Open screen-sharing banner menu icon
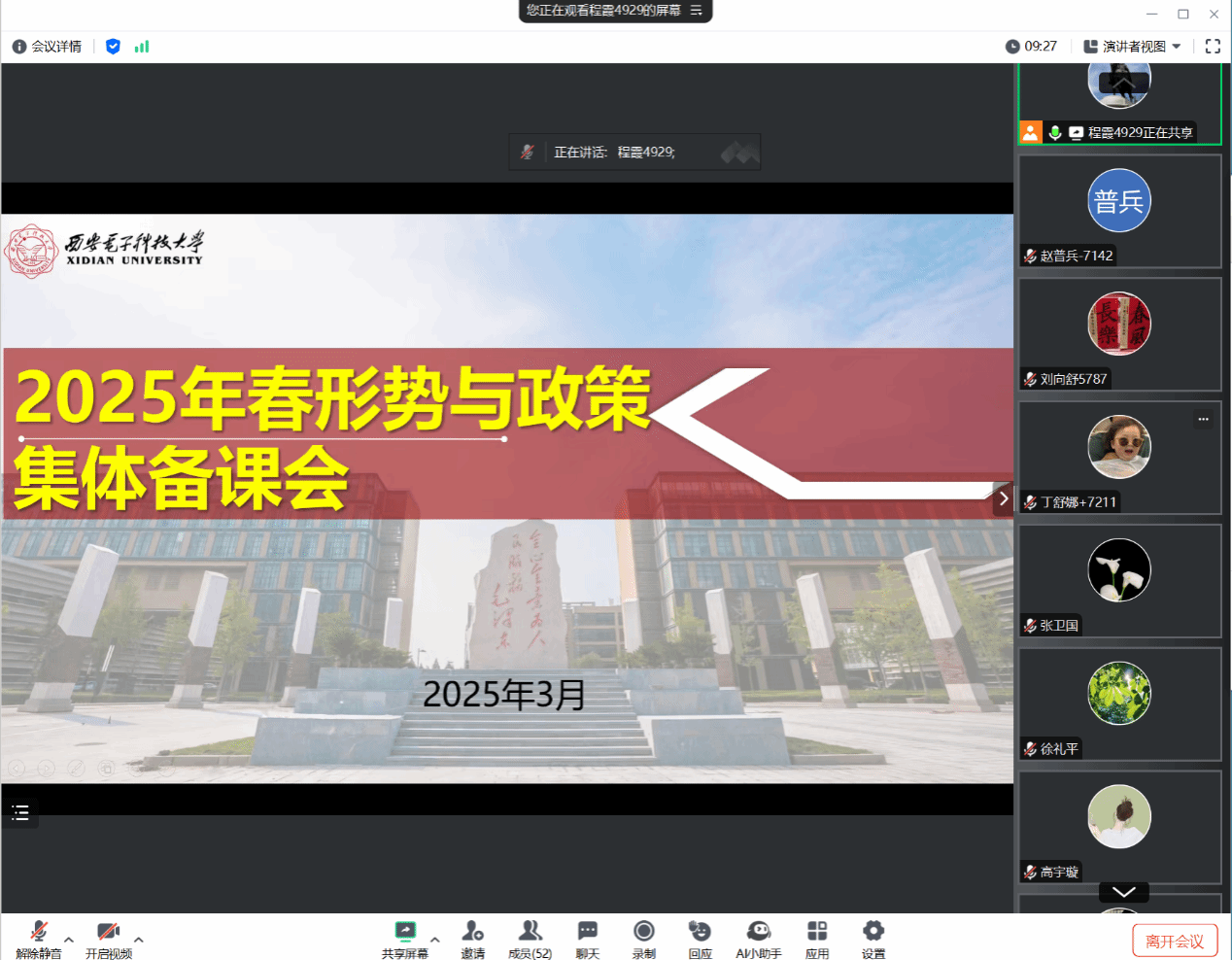1232x960 pixels. point(696,11)
